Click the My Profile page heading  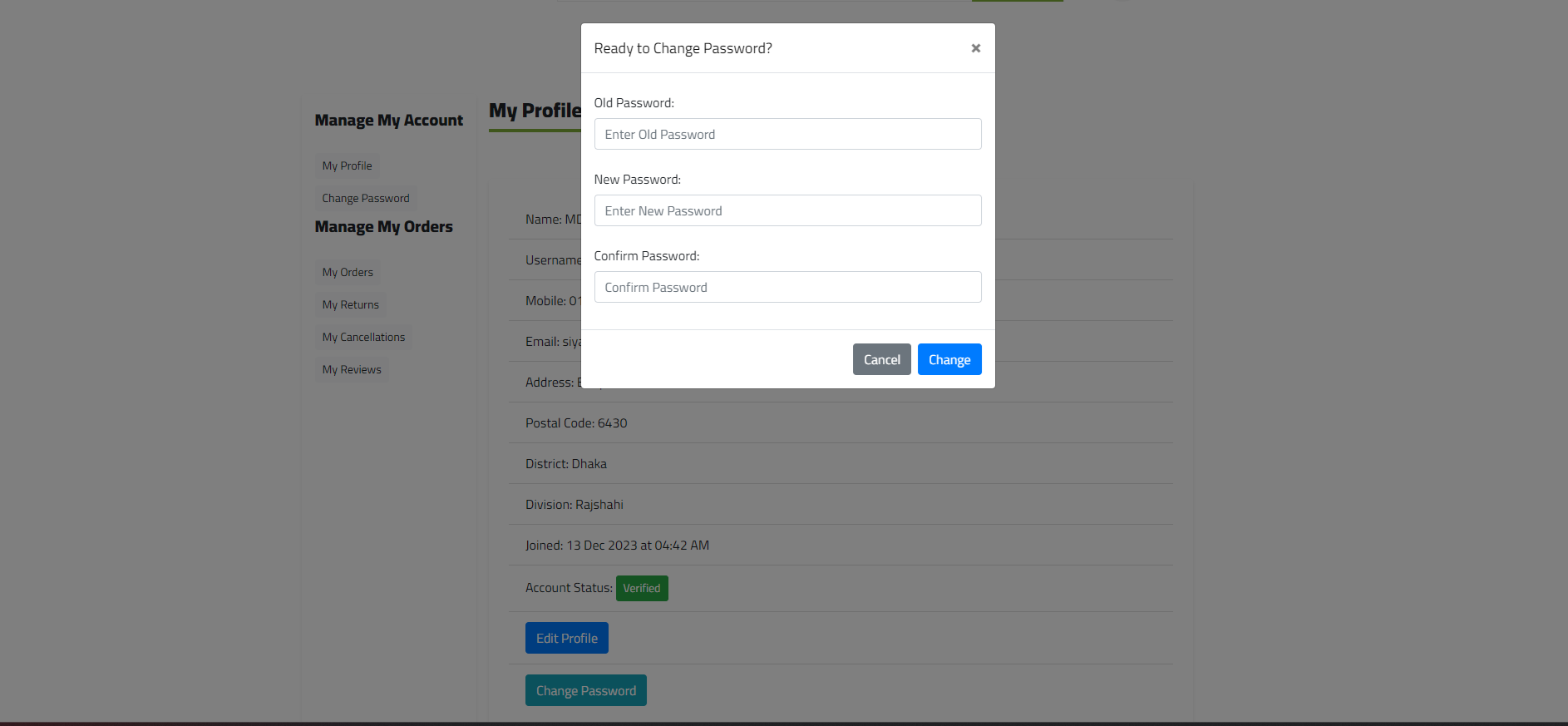(x=535, y=111)
